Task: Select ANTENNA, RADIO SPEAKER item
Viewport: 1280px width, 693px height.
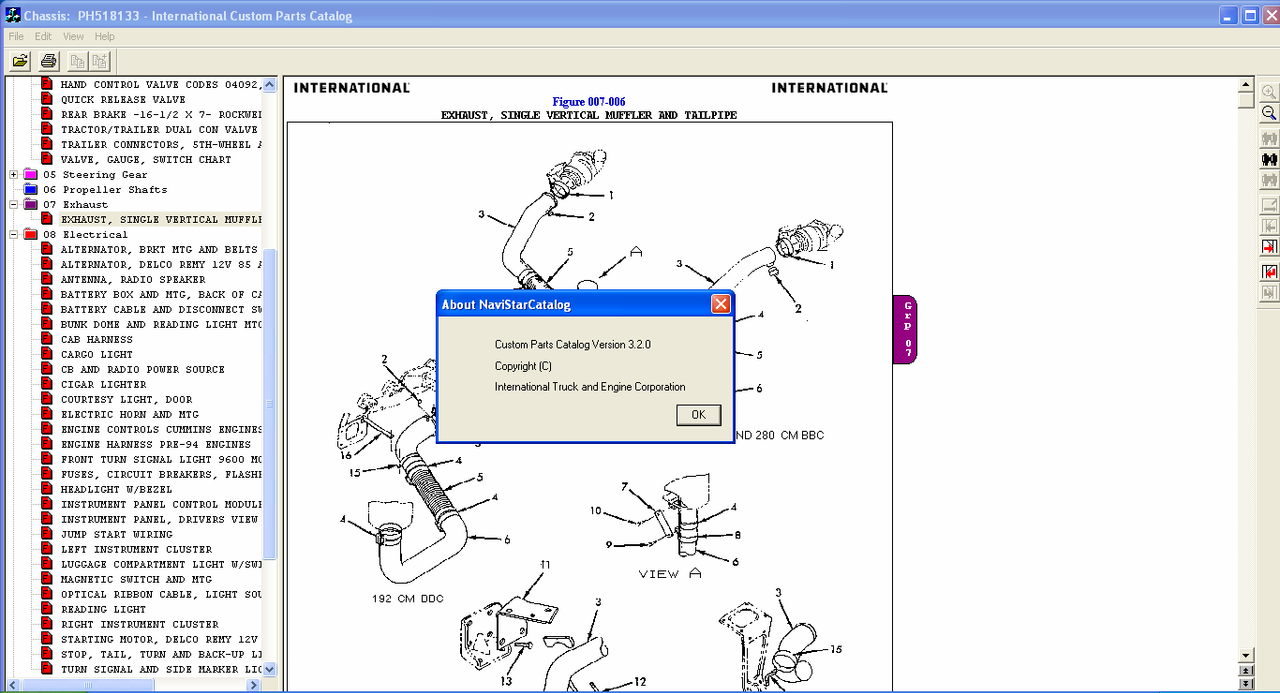Action: click(x=133, y=279)
